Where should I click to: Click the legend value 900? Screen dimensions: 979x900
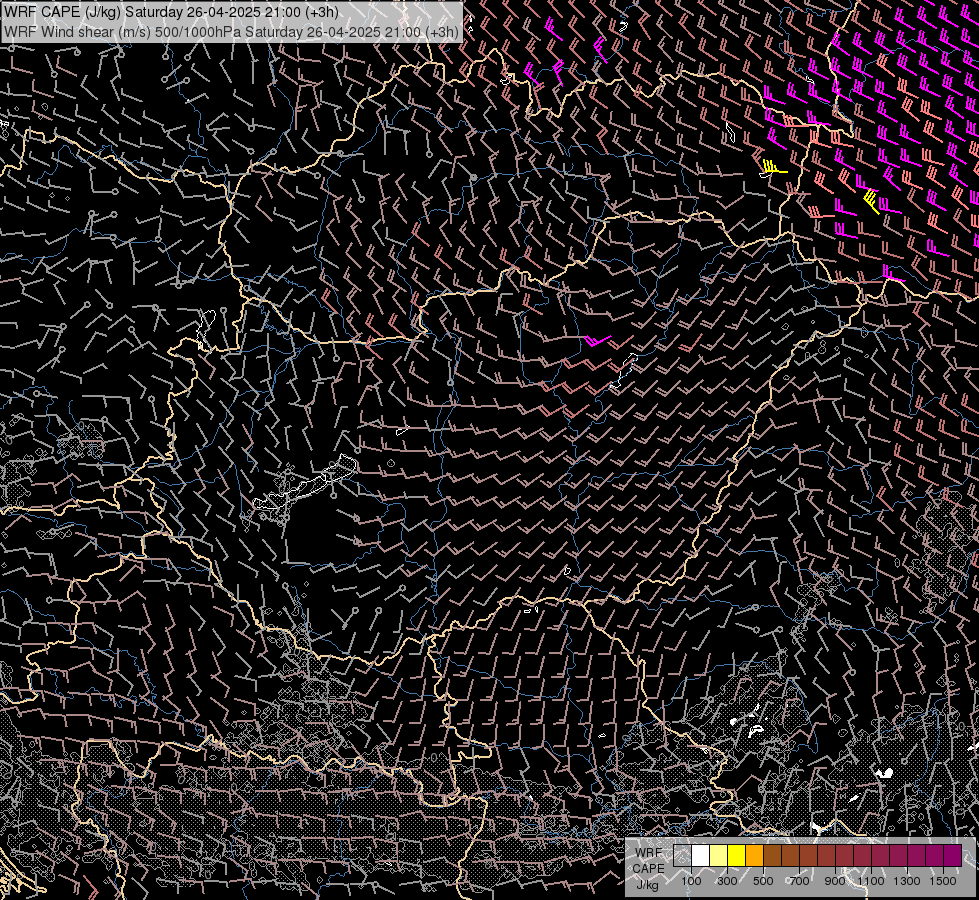tap(835, 881)
